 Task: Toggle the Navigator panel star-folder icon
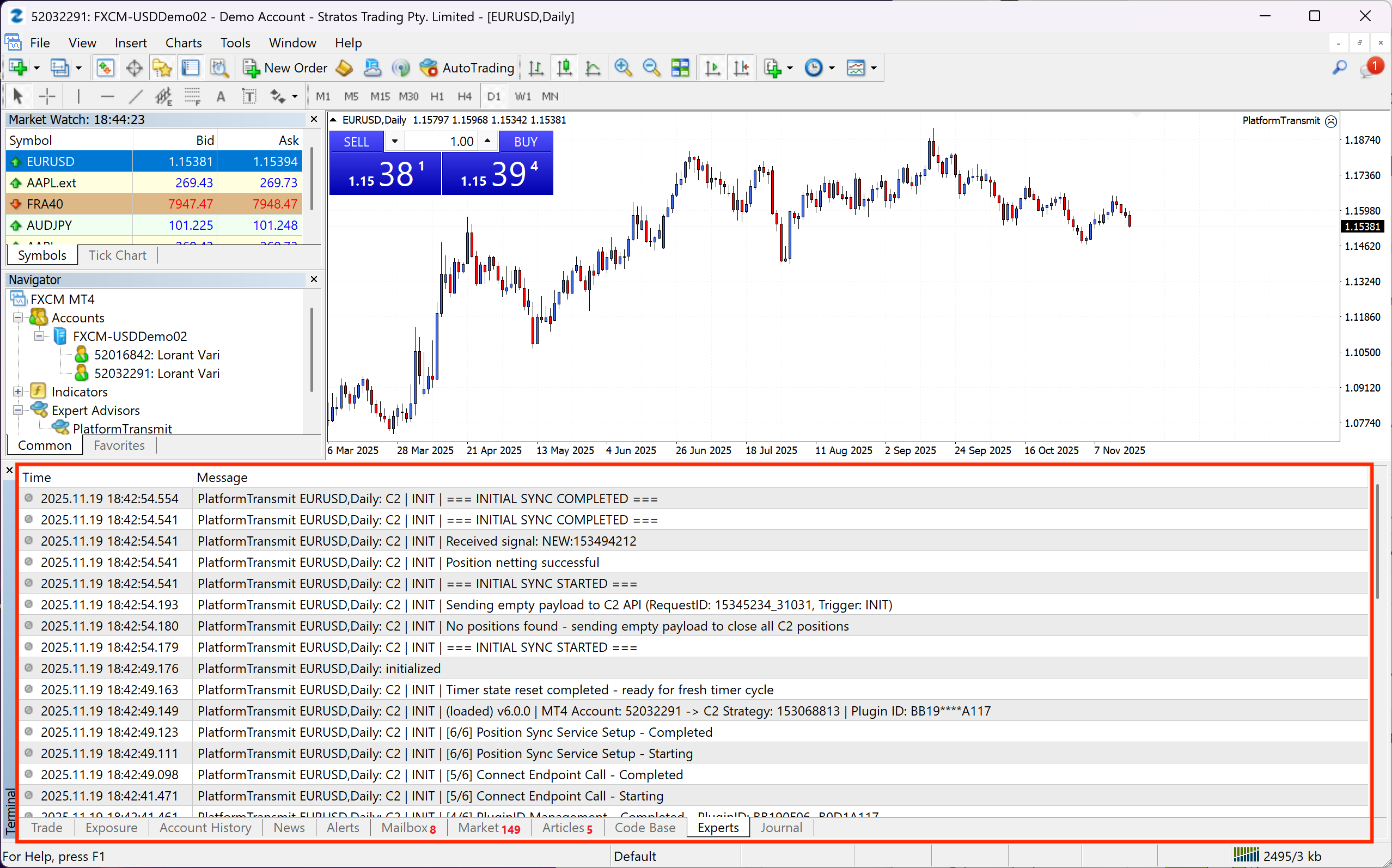tap(162, 68)
